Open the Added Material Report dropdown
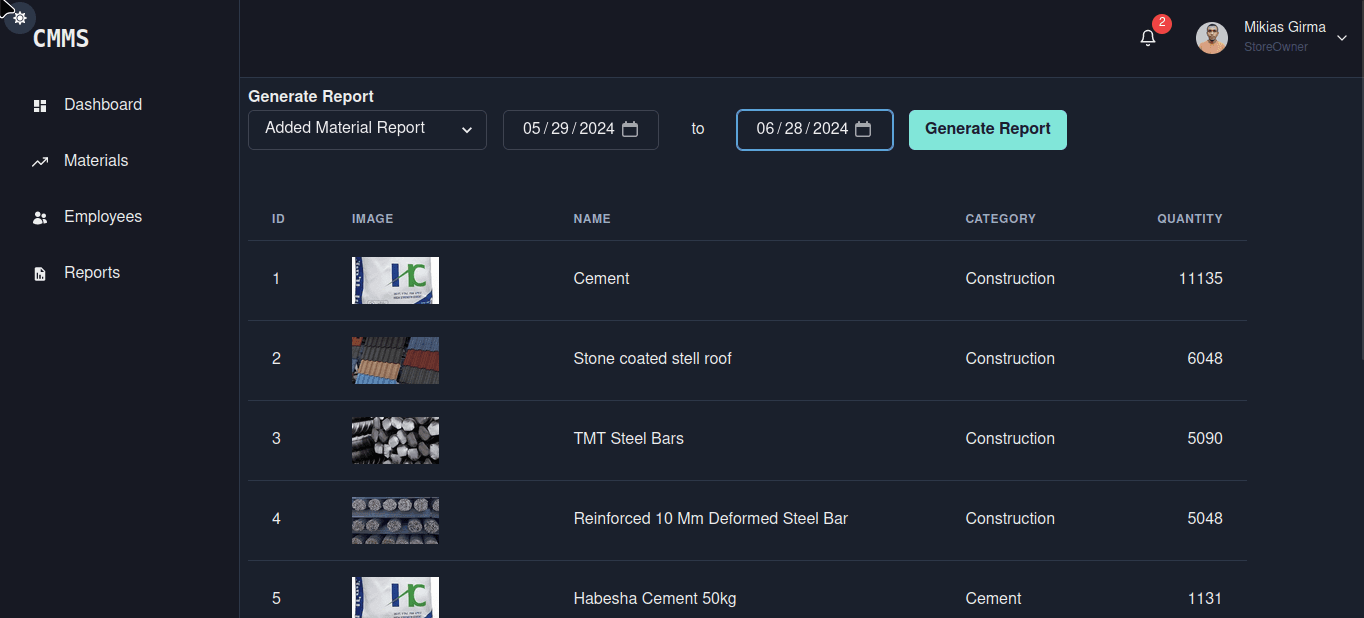The image size is (1364, 618). pyautogui.click(x=367, y=129)
